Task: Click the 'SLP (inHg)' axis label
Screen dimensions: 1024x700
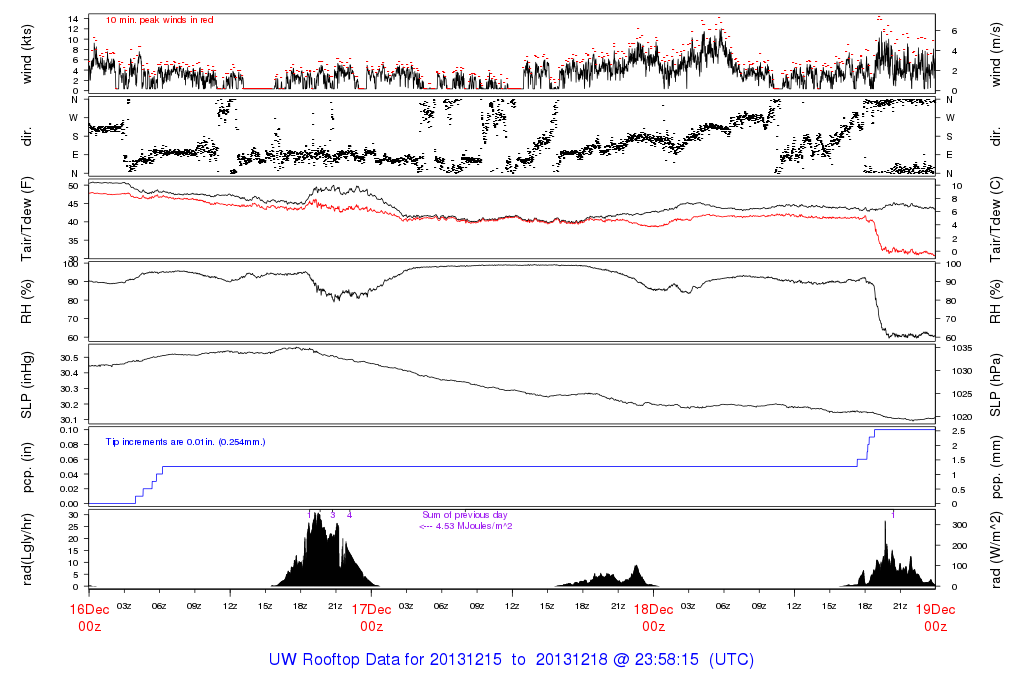Action: click(27, 385)
